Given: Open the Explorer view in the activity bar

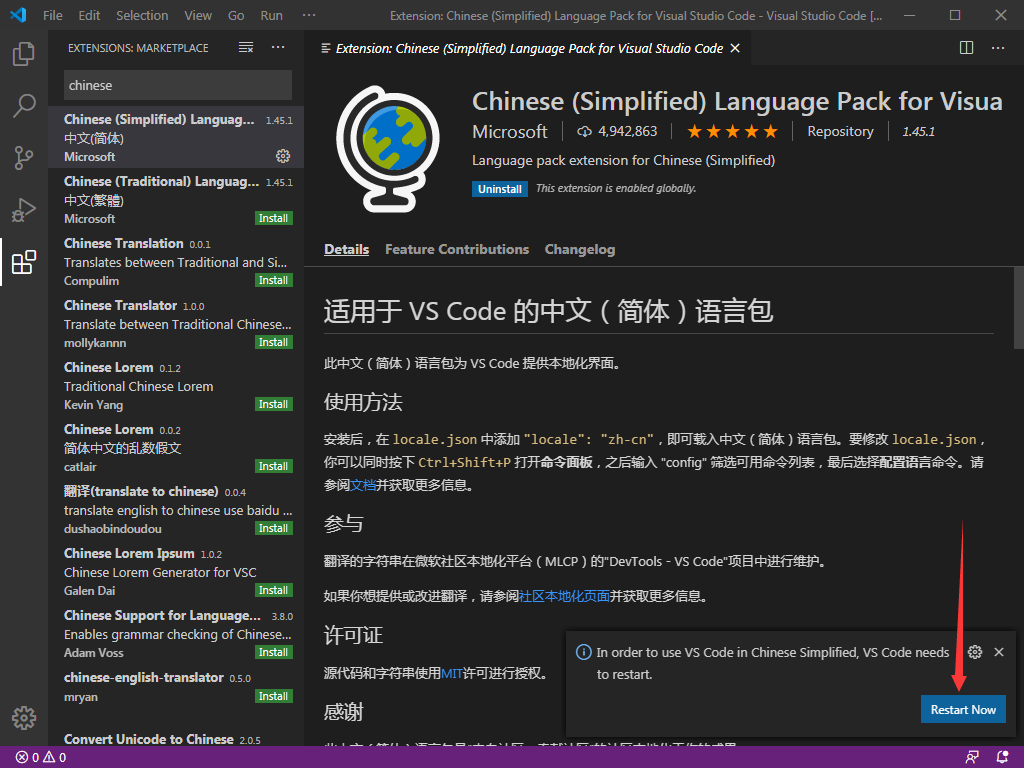Looking at the screenshot, I should (23, 54).
